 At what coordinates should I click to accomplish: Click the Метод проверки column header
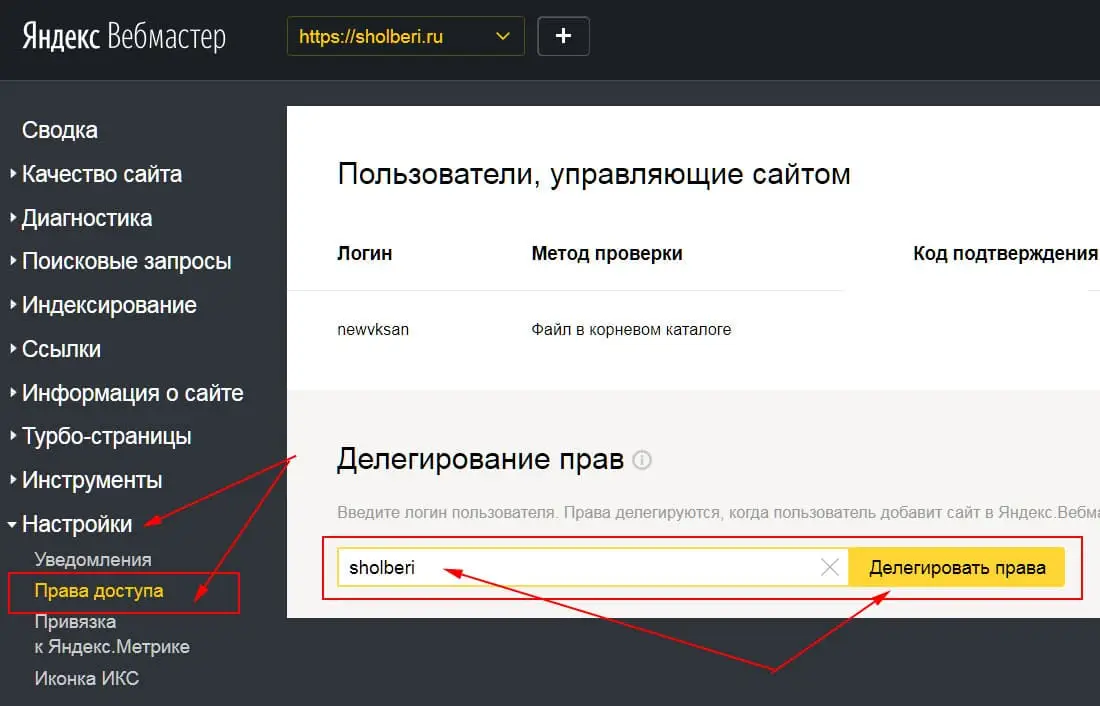pos(607,253)
